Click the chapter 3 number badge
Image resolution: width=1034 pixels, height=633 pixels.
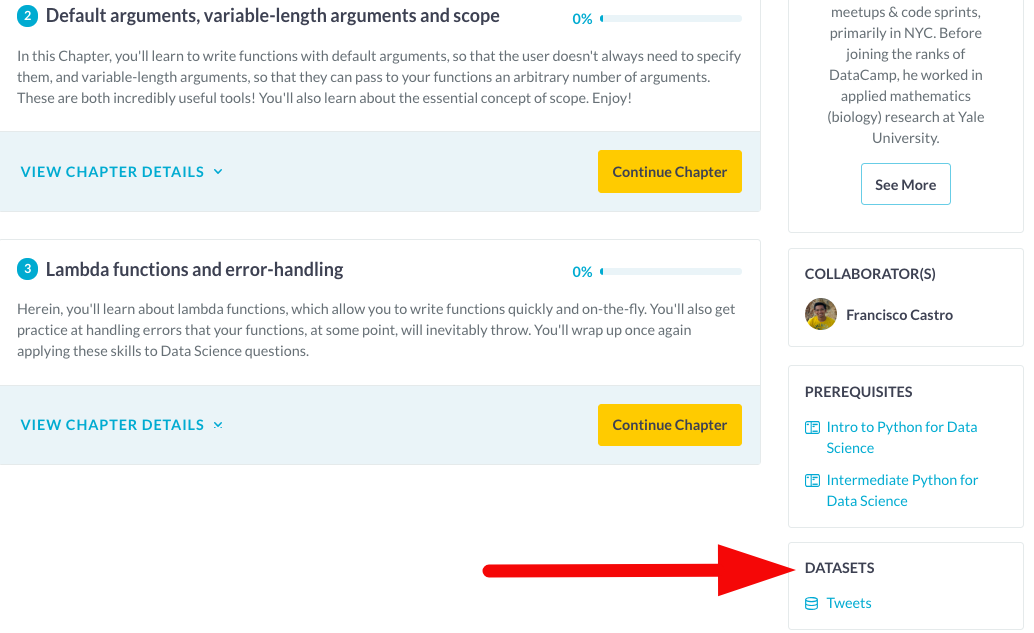[28, 269]
